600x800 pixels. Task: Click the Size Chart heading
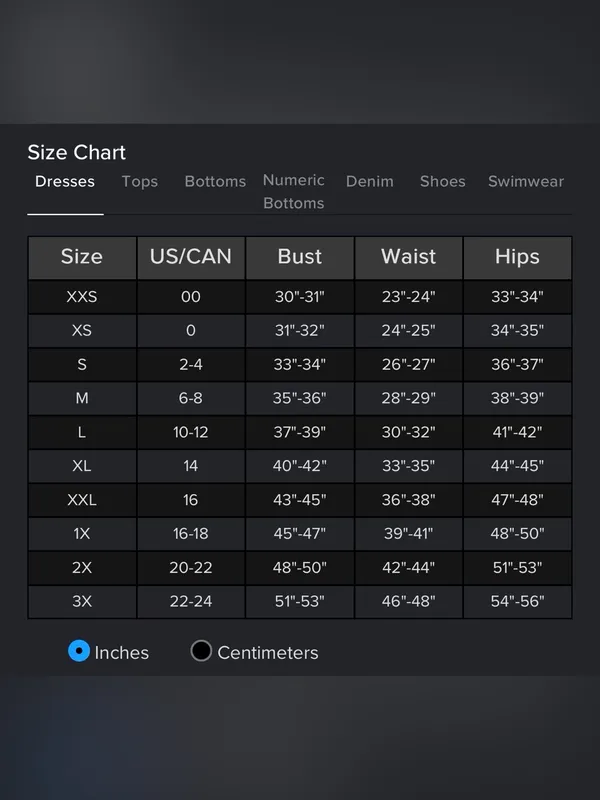(77, 153)
